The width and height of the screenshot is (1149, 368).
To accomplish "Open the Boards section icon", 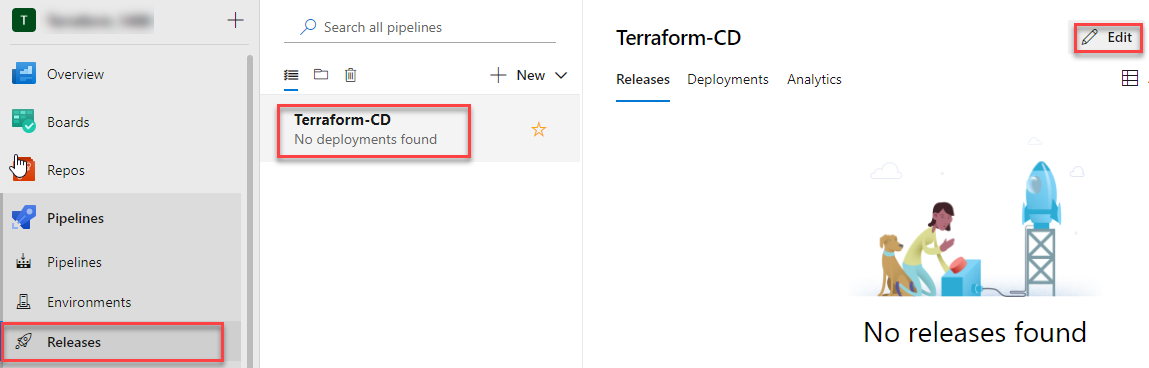I will (x=24, y=122).
